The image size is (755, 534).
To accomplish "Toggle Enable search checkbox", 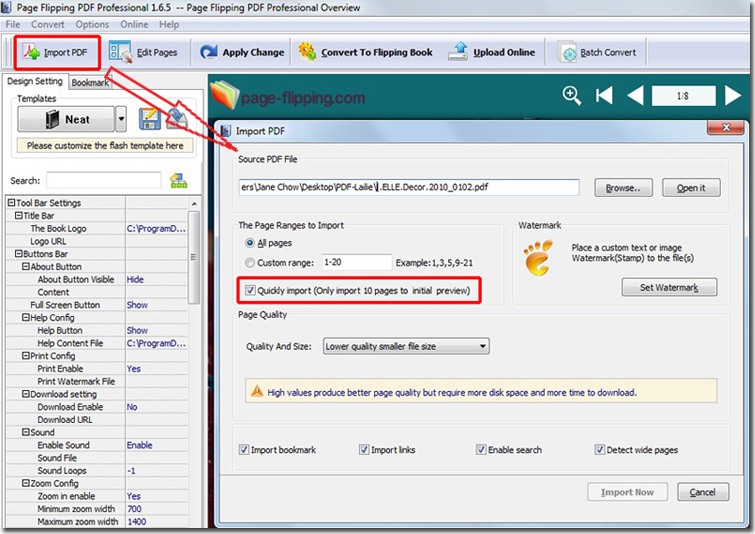I will pyautogui.click(x=481, y=450).
